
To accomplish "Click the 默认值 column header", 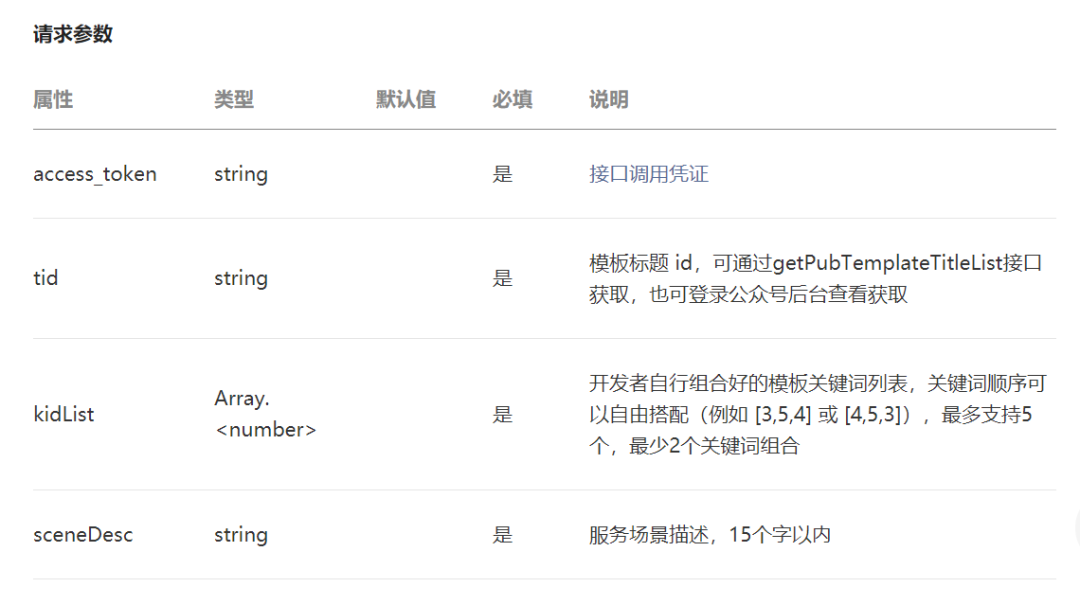I will click(406, 100).
